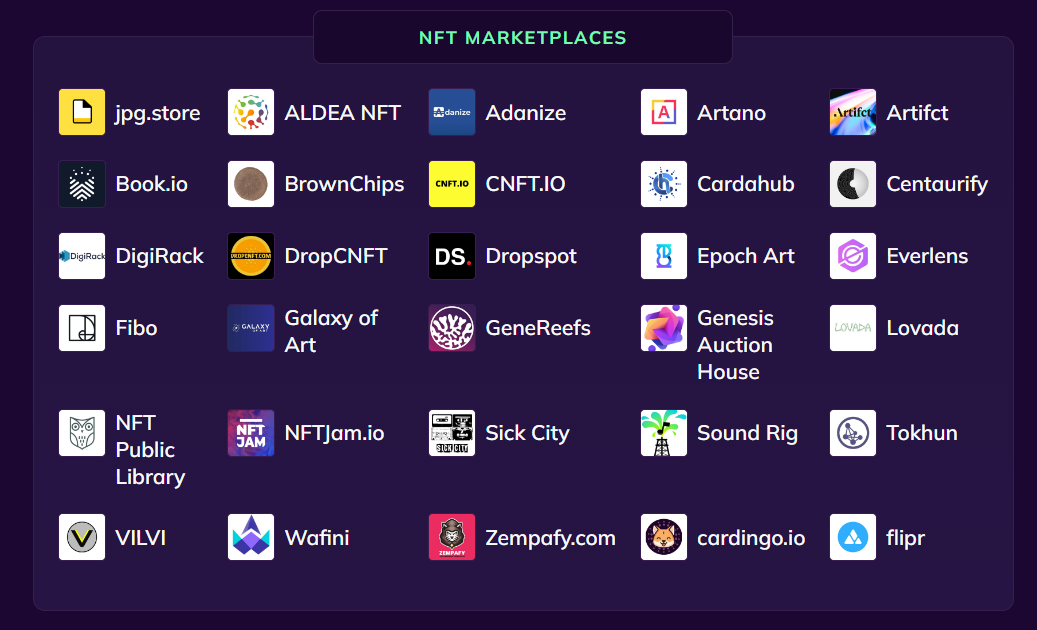Open the GeneReefs coral icon
Screen dimensions: 1037x630
(452, 329)
